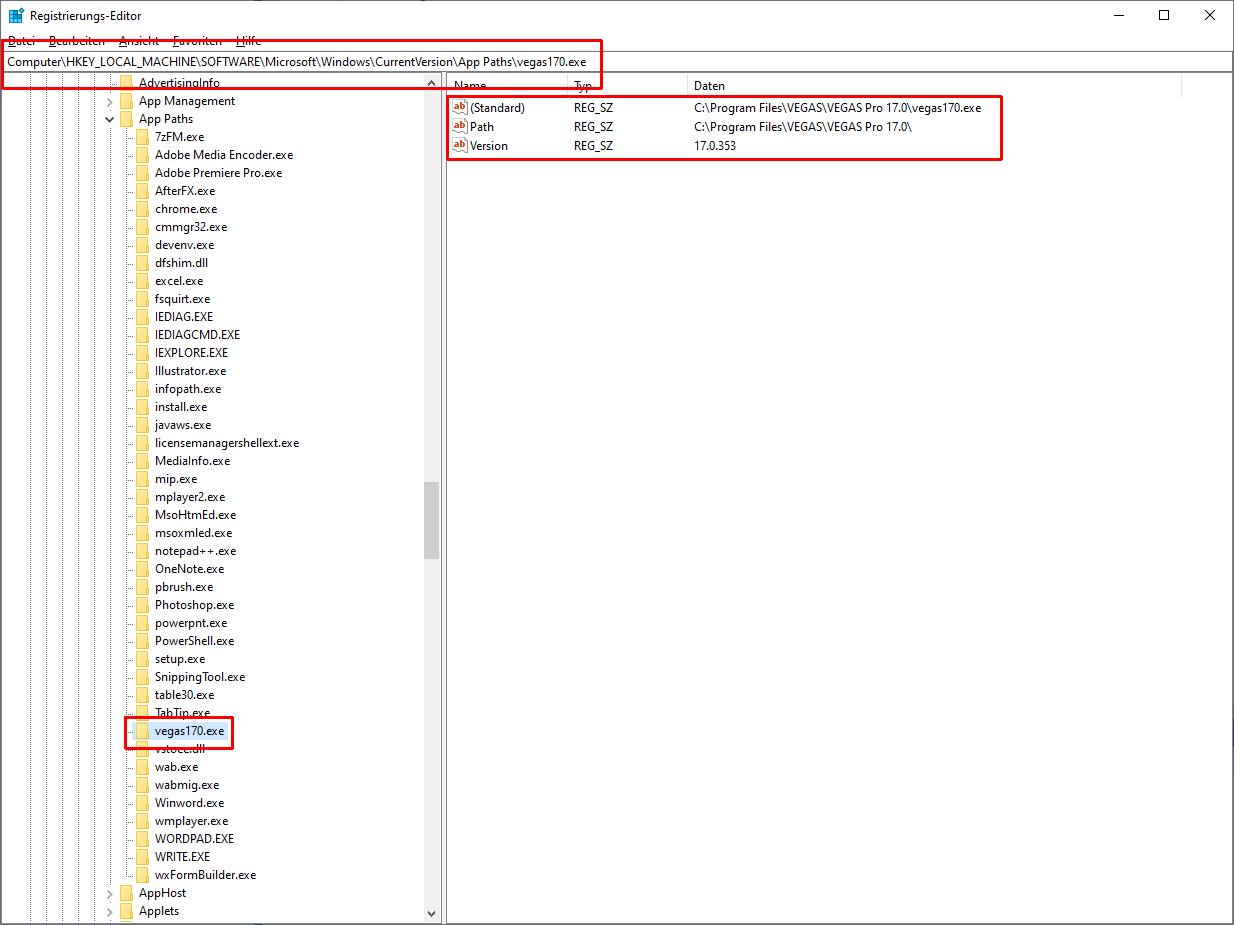The image size is (1234, 925).
Task: Click the Winword.exe folder icon
Action: tap(142, 803)
